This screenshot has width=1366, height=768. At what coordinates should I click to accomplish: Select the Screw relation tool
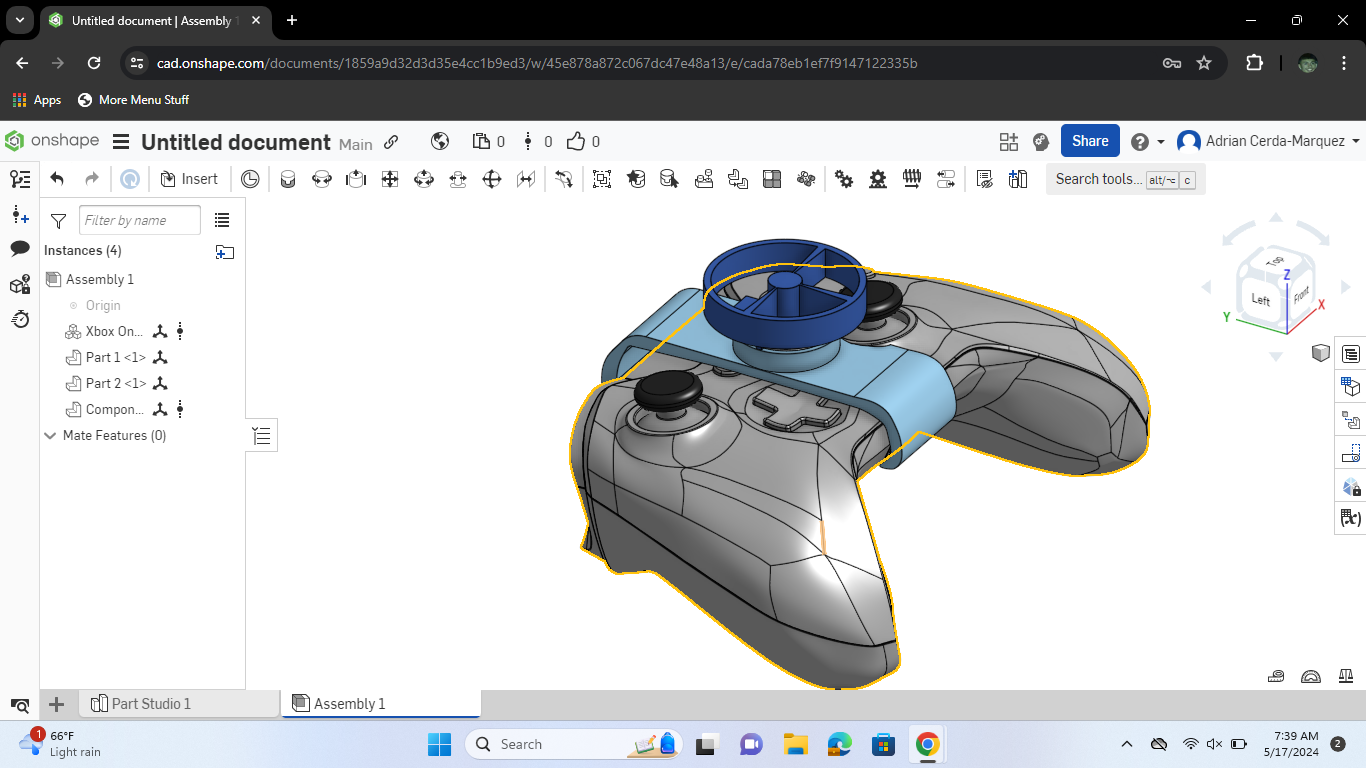click(912, 179)
